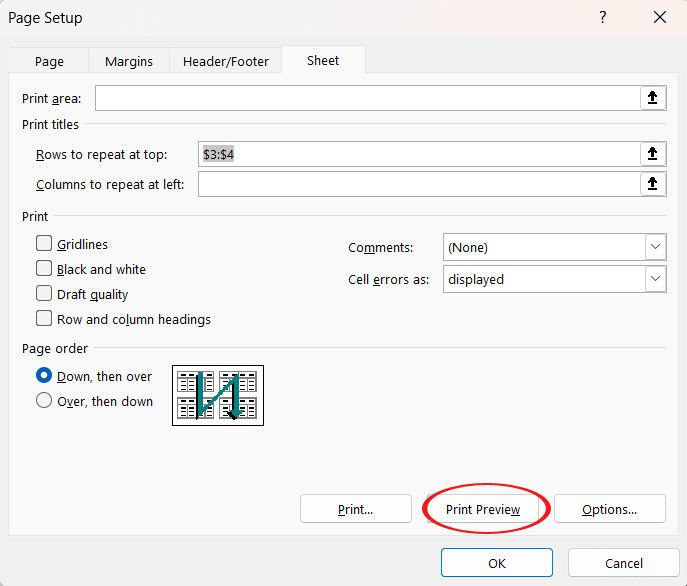The height and width of the screenshot is (586, 687).
Task: Choose Over, then down page order
Action: point(44,400)
